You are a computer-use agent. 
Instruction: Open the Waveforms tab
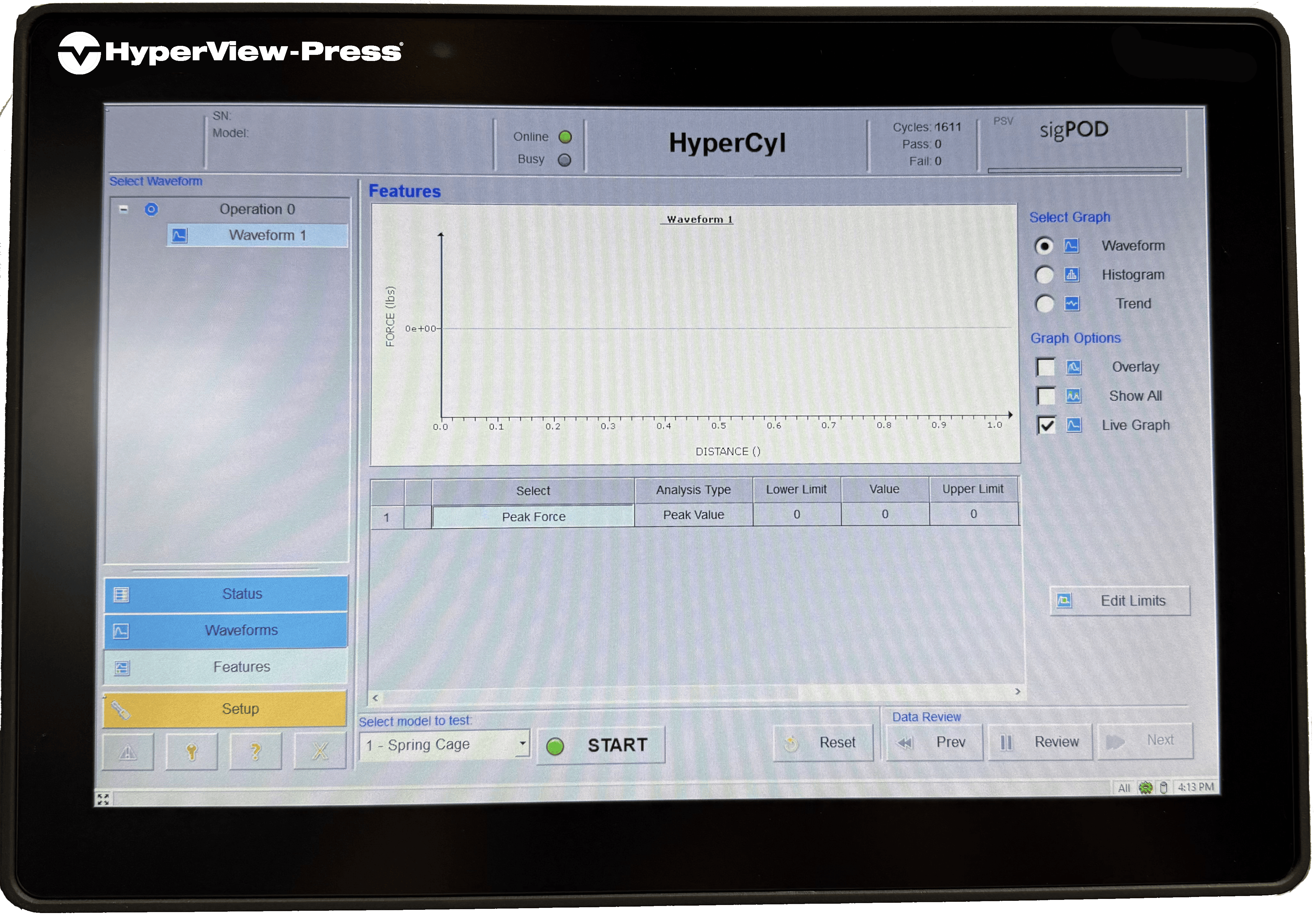[226, 631]
